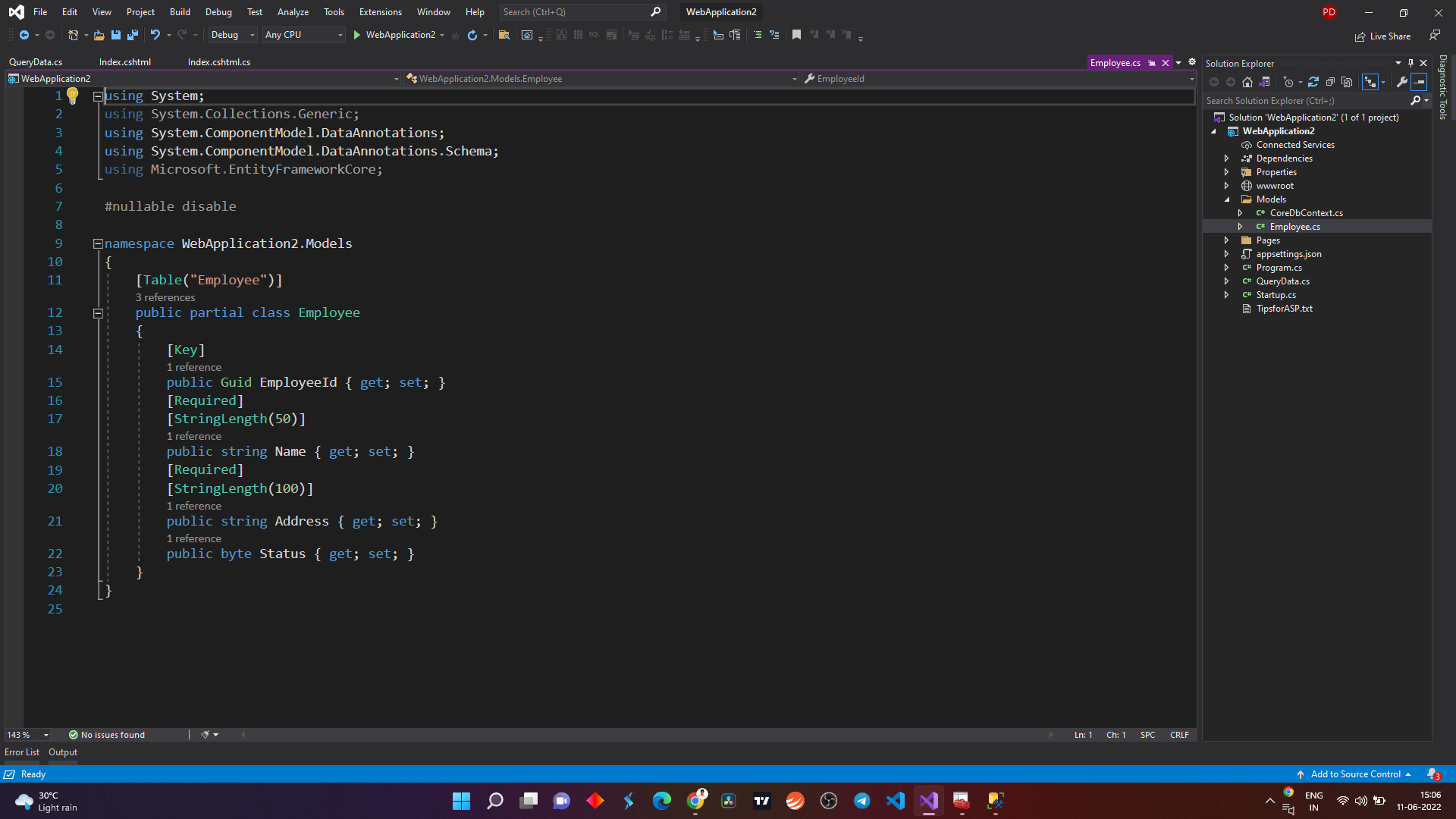Open the feedback icon next to Live Share
The height and width of the screenshot is (819, 1456).
coord(1435,35)
